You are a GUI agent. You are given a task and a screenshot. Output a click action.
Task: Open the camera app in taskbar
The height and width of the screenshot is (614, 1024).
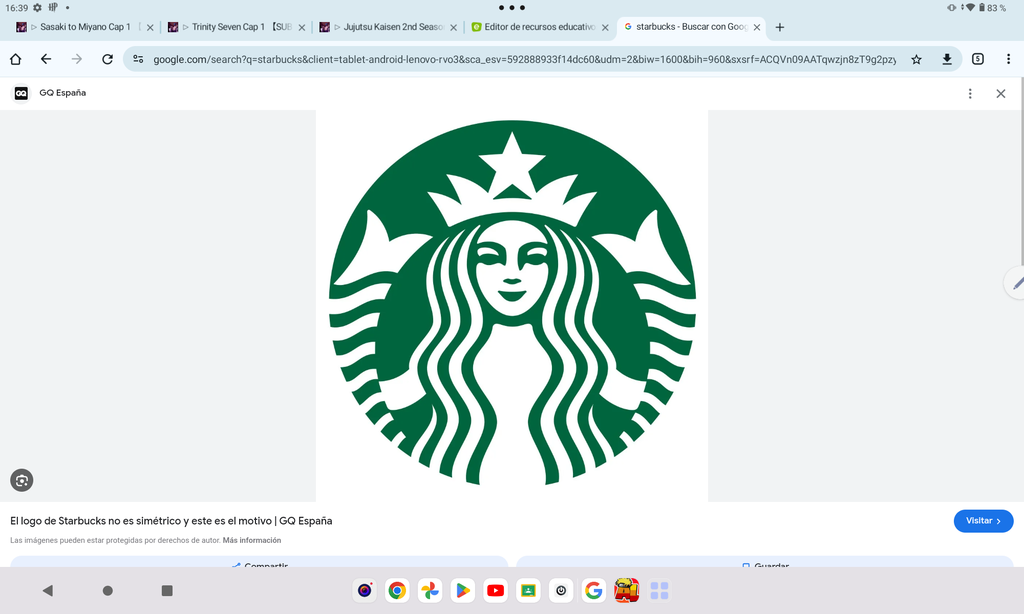364,591
